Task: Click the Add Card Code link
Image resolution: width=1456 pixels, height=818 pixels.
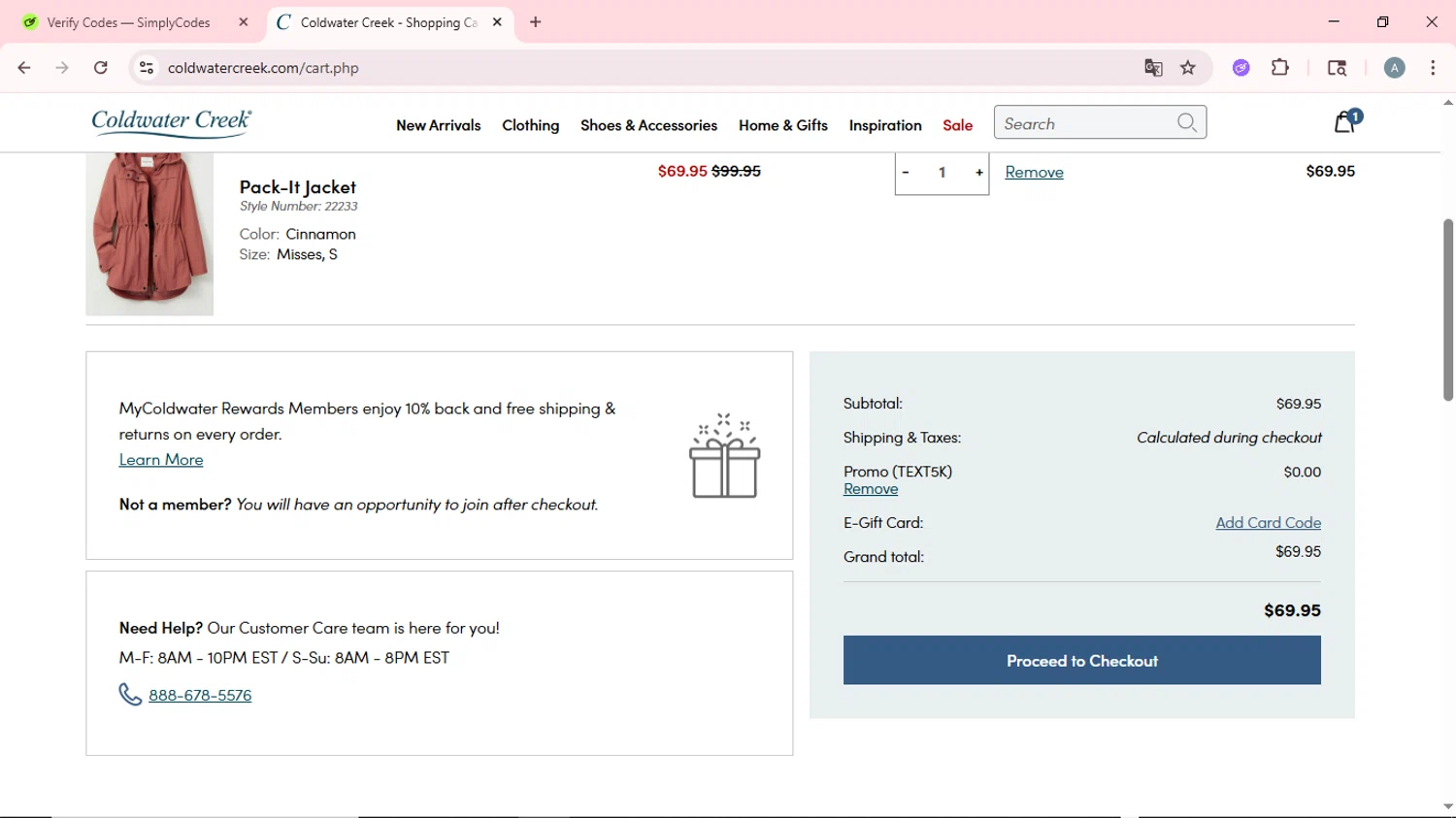Action: (1269, 522)
